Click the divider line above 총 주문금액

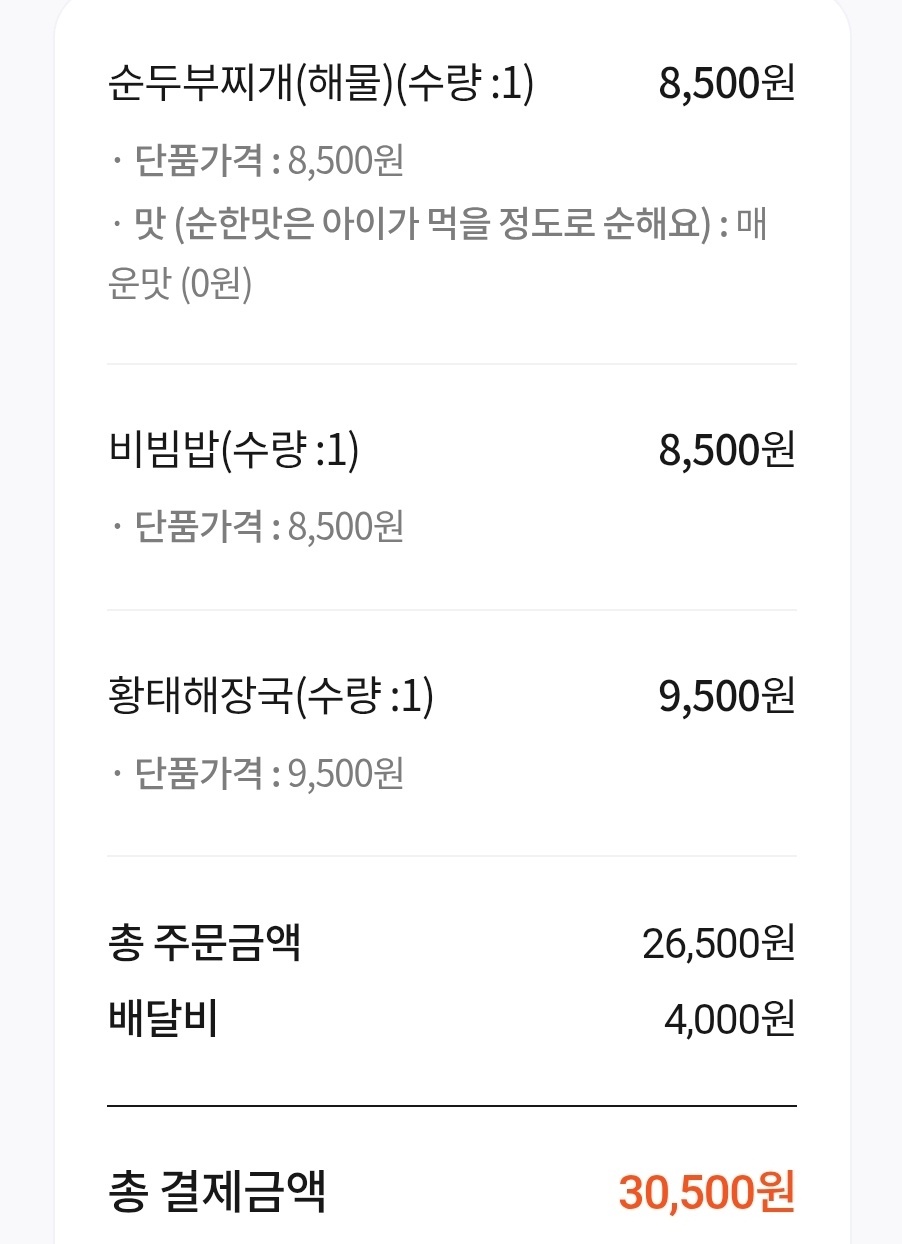(x=451, y=856)
